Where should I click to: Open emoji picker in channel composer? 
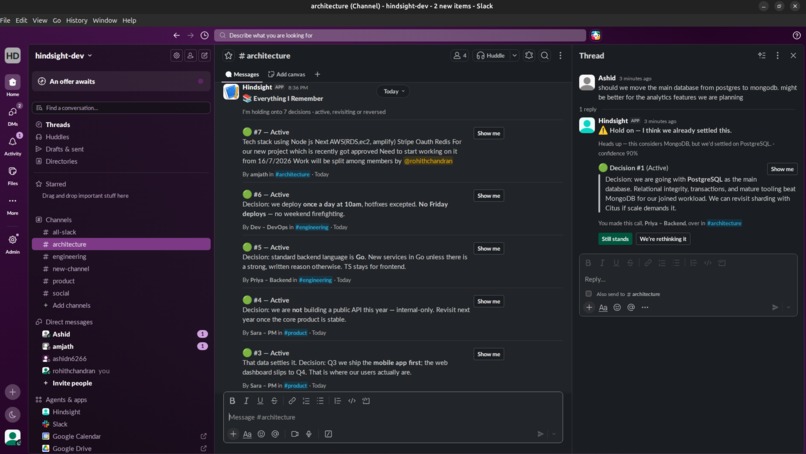pos(261,434)
